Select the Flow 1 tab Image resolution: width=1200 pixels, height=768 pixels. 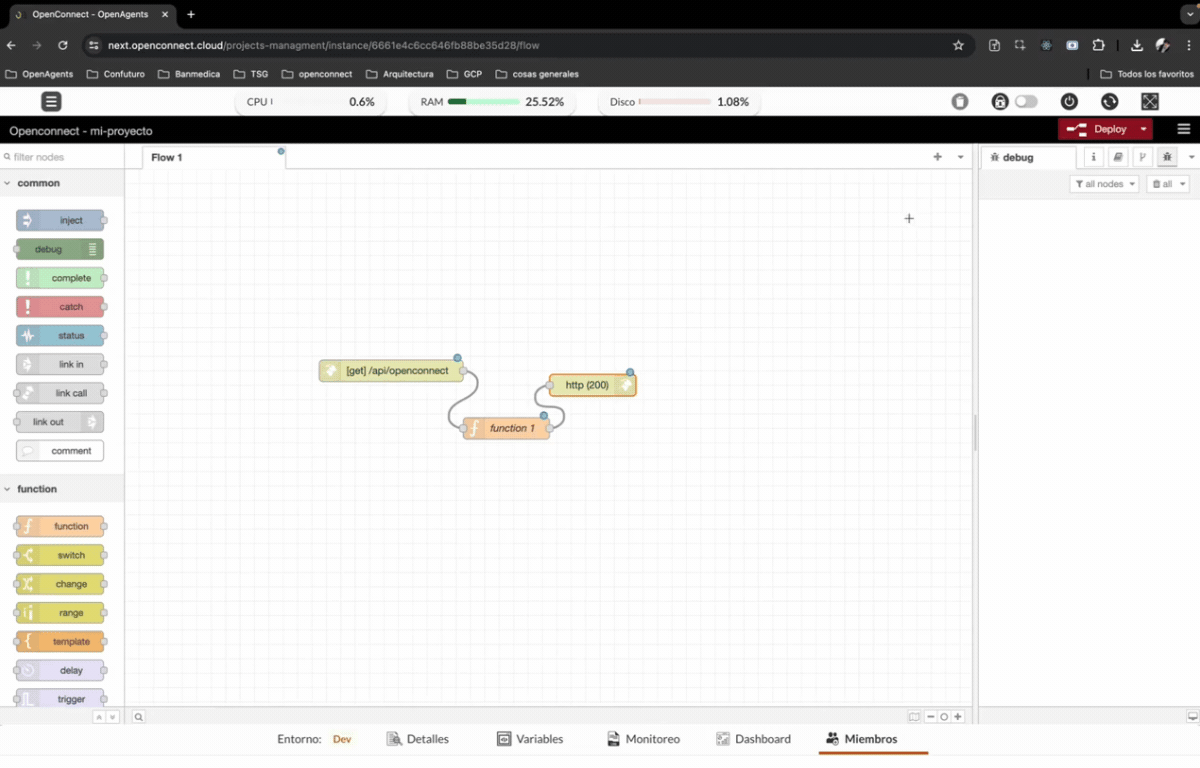click(x=214, y=157)
